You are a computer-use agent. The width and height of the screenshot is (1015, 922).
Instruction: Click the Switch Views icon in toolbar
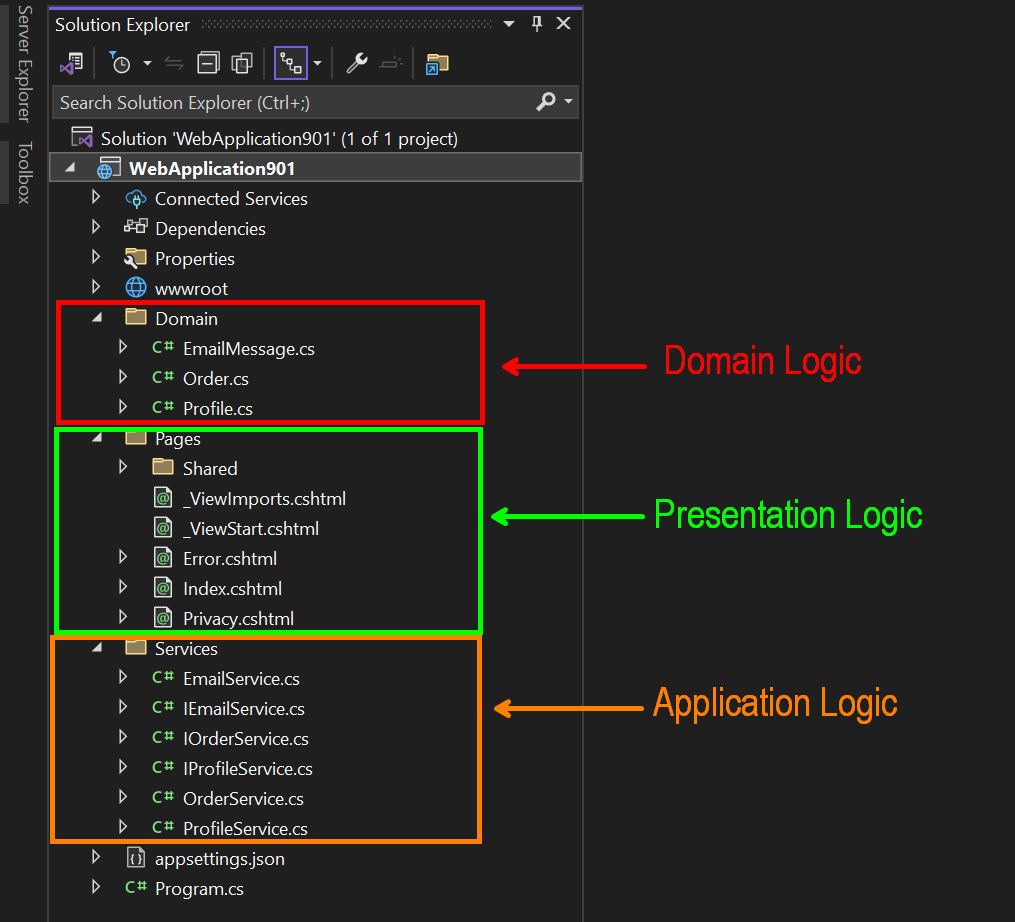coord(71,63)
